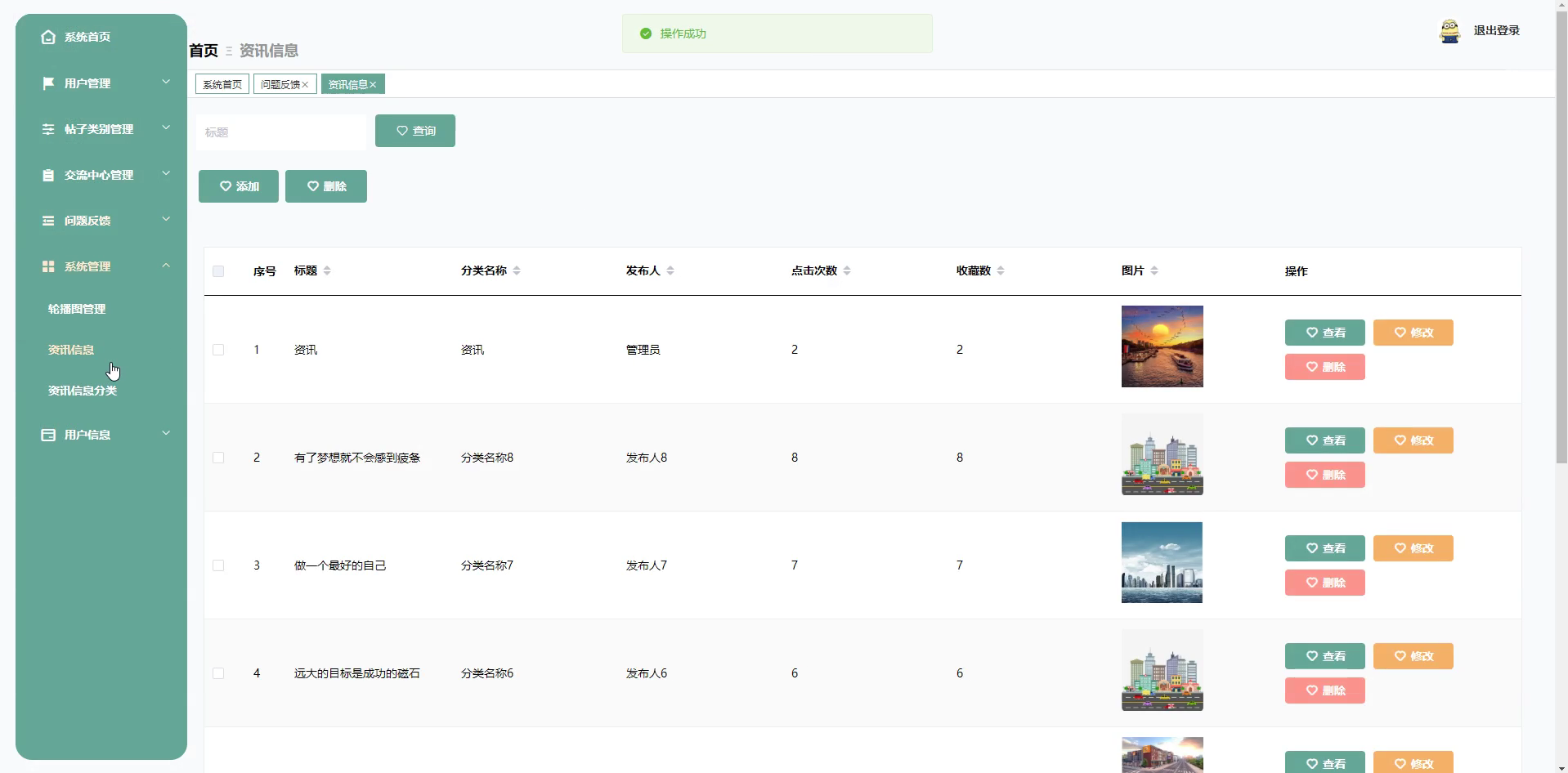Click the 查询 search button
Viewport: 1568px width, 773px height.
point(415,131)
